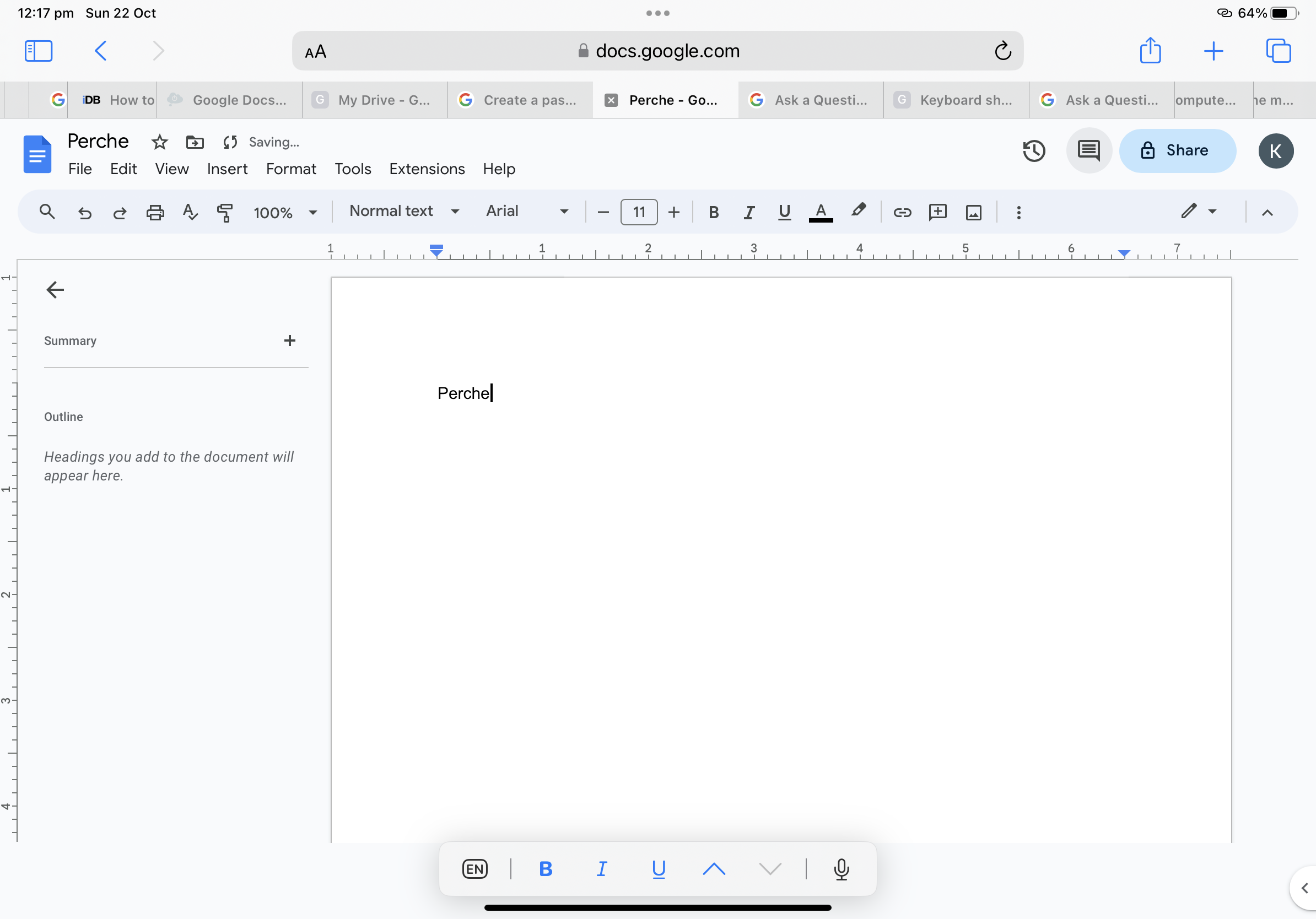Add a summary with plus button

(289, 341)
